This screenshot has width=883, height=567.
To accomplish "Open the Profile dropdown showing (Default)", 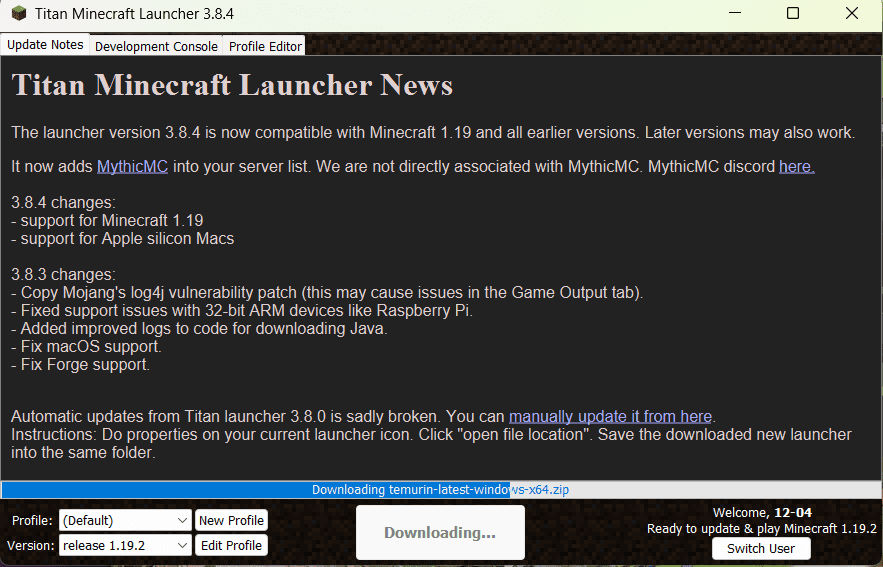I will pos(125,520).
